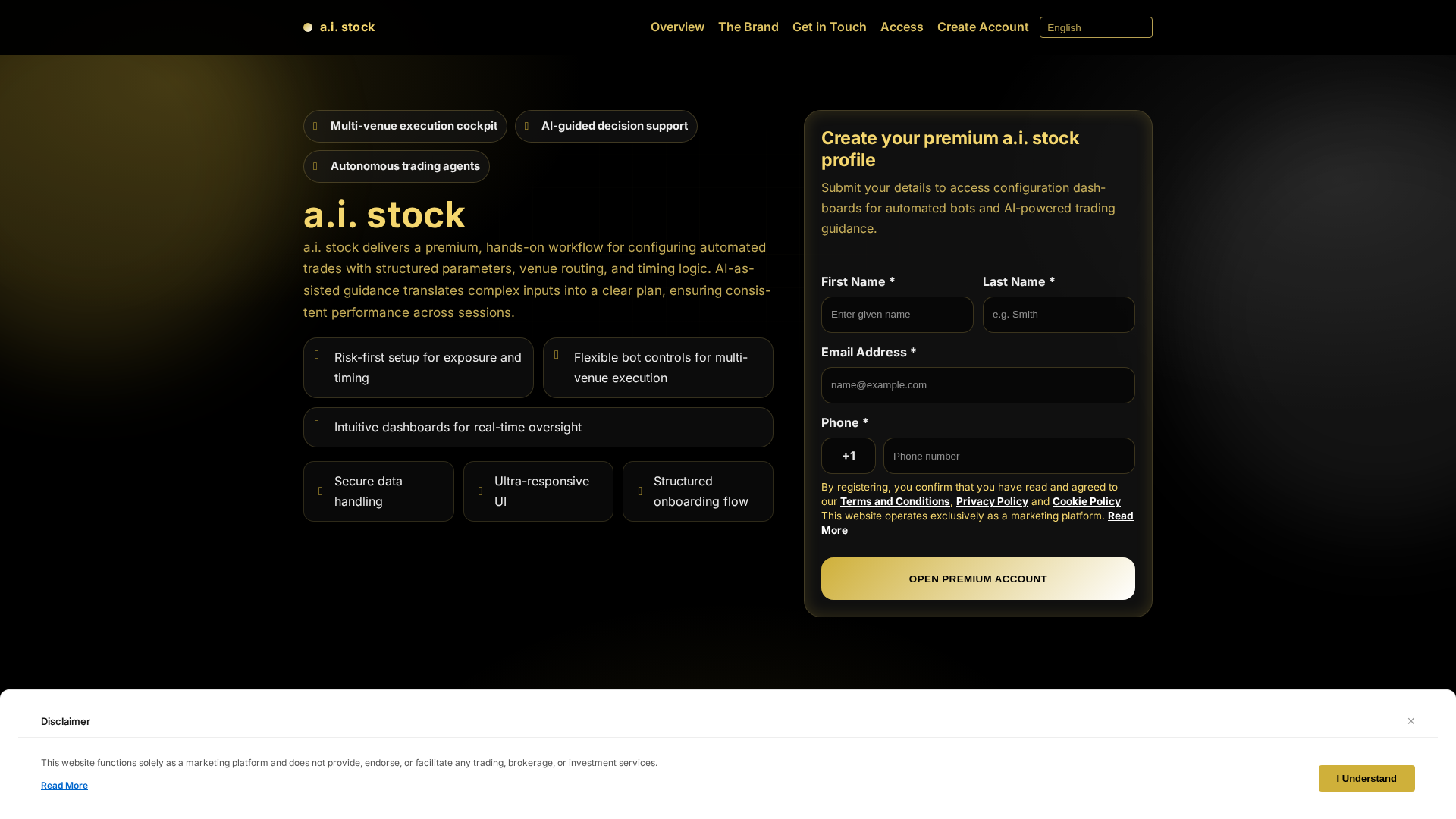Click icon beside AI-guided decision support
This screenshot has width=1456, height=819.
(527, 126)
